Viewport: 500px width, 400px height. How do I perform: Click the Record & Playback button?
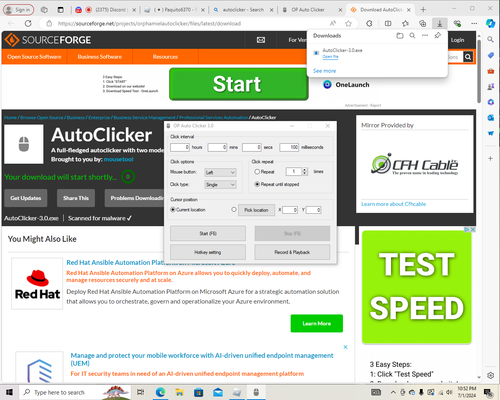pyautogui.click(x=292, y=252)
